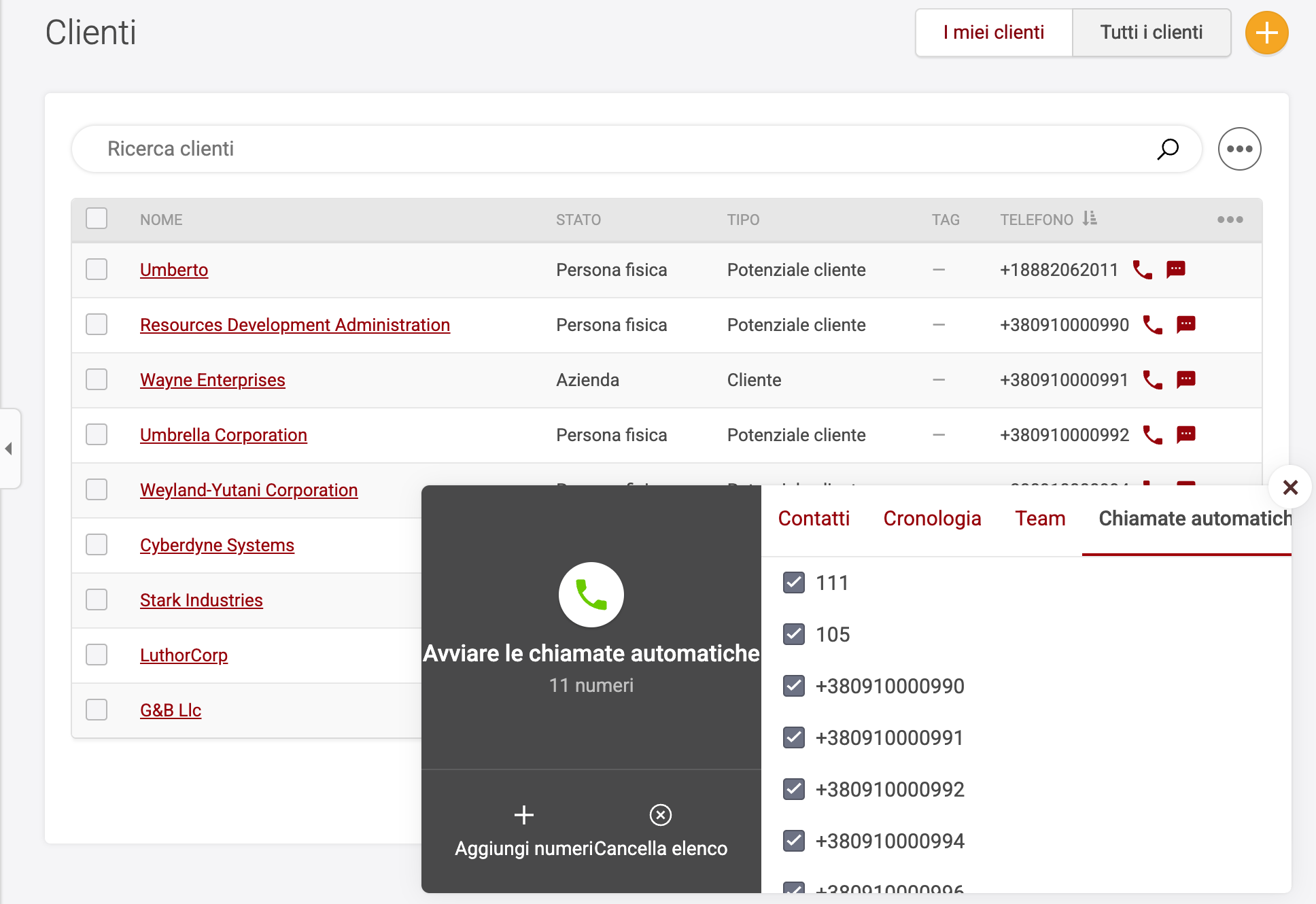Open the table header three-dots column menu
This screenshot has width=1316, height=904.
pos(1229,219)
